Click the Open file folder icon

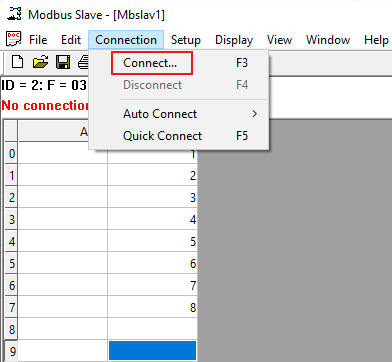coord(40,62)
